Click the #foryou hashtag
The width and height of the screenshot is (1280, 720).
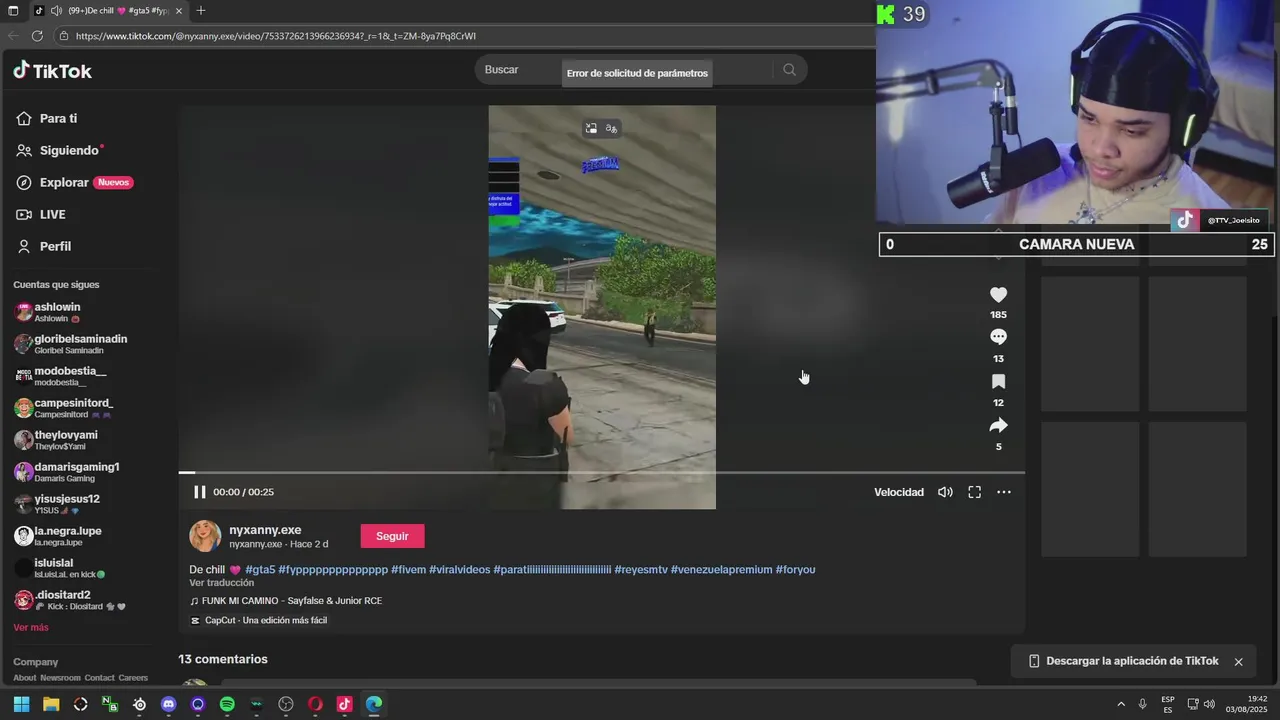[x=796, y=570]
